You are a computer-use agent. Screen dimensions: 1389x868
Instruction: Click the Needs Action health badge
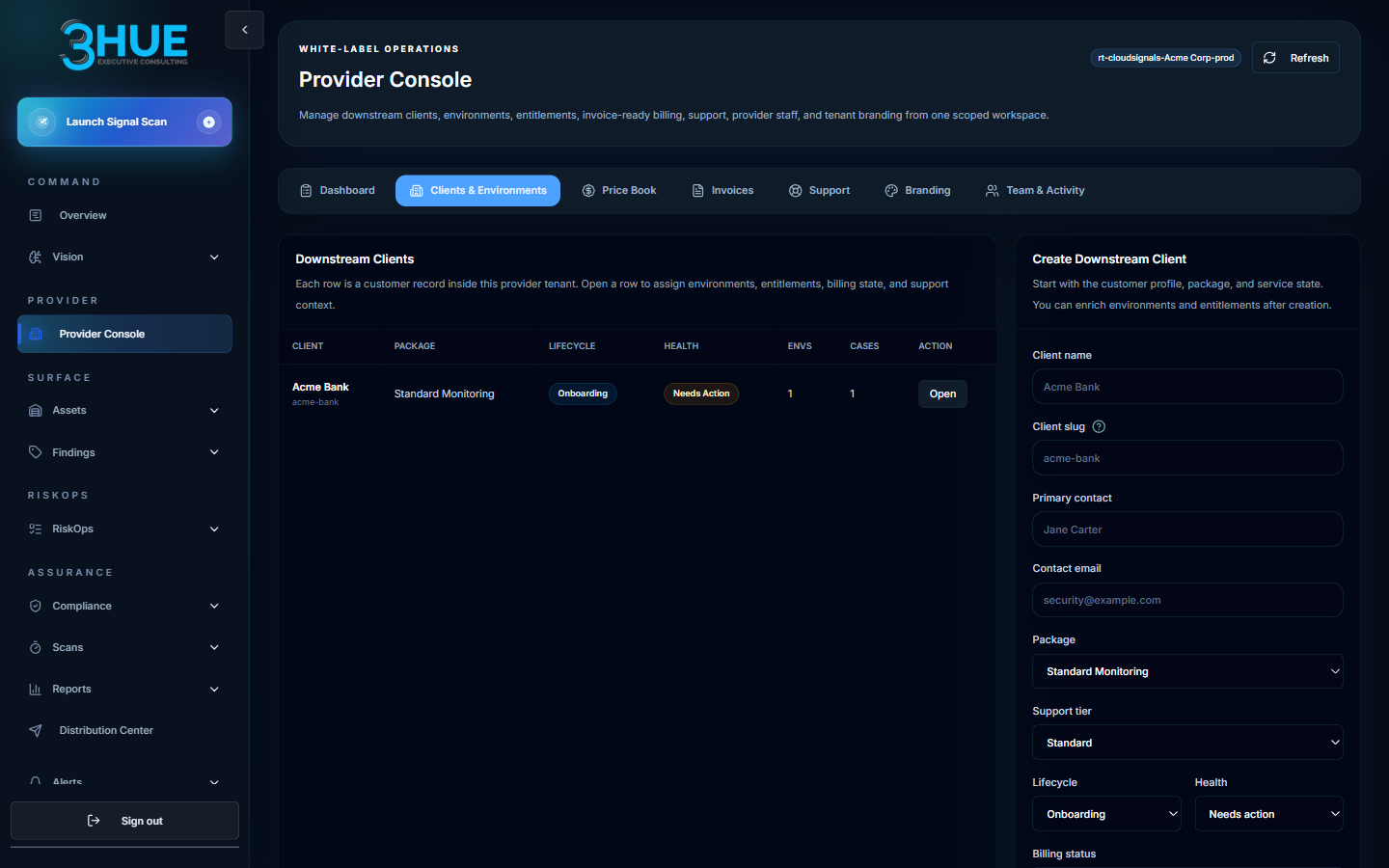(x=701, y=393)
